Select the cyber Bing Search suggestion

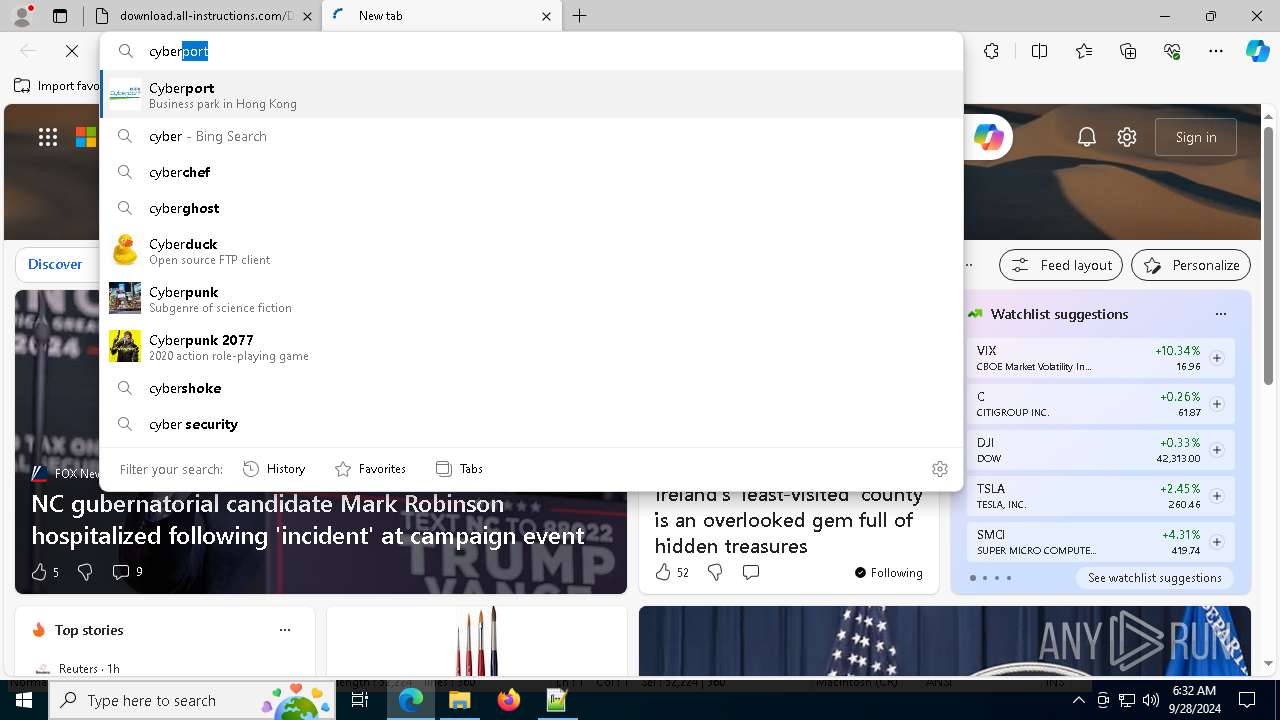(531, 136)
